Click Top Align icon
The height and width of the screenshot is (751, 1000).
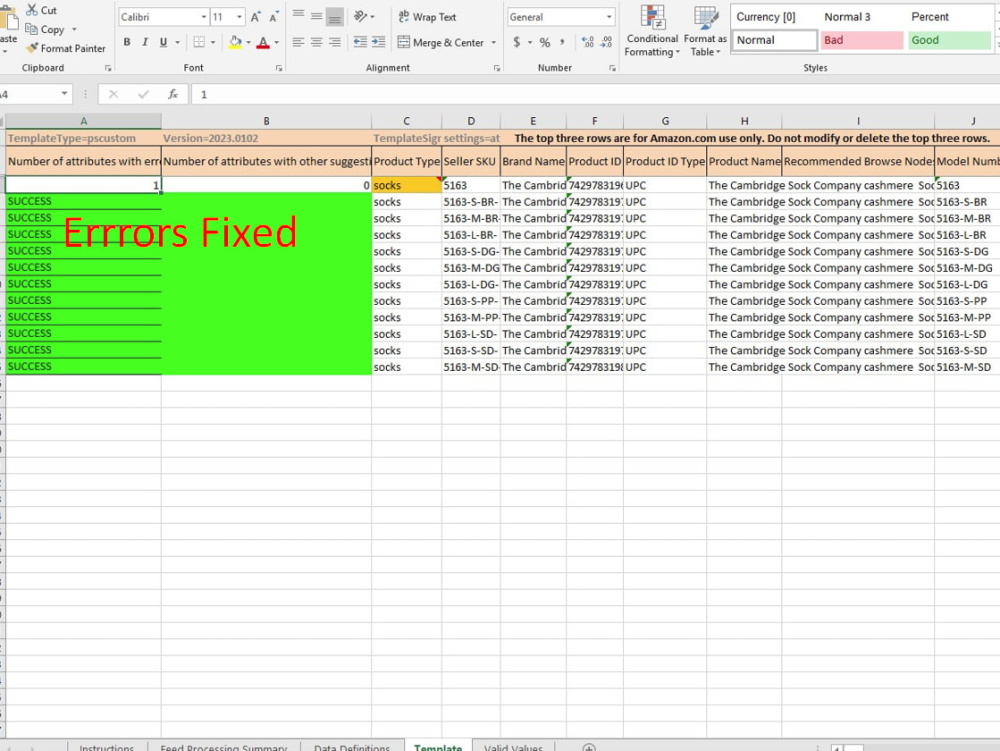[x=298, y=16]
